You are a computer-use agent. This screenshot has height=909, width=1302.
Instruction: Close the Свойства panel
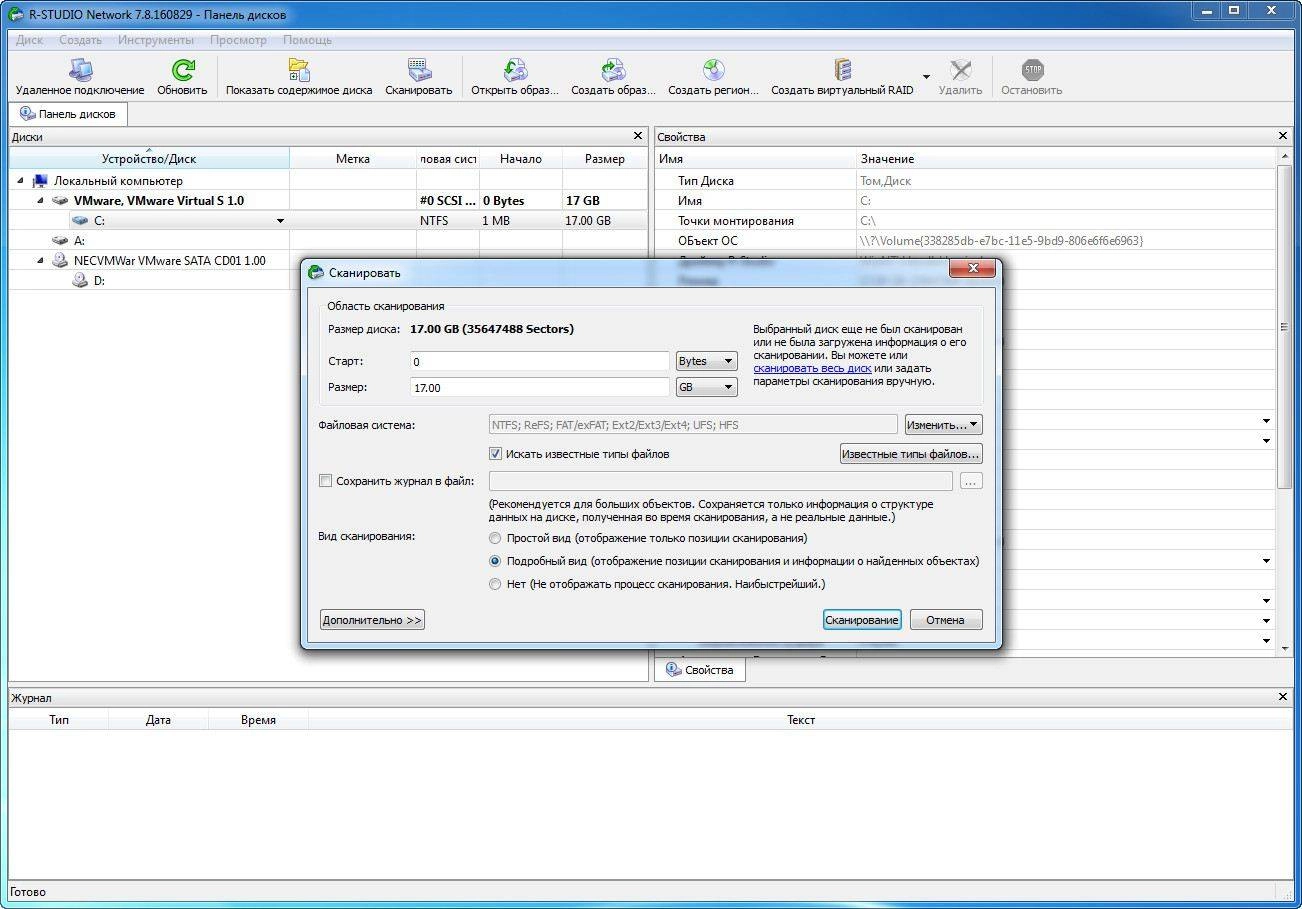pos(1284,136)
